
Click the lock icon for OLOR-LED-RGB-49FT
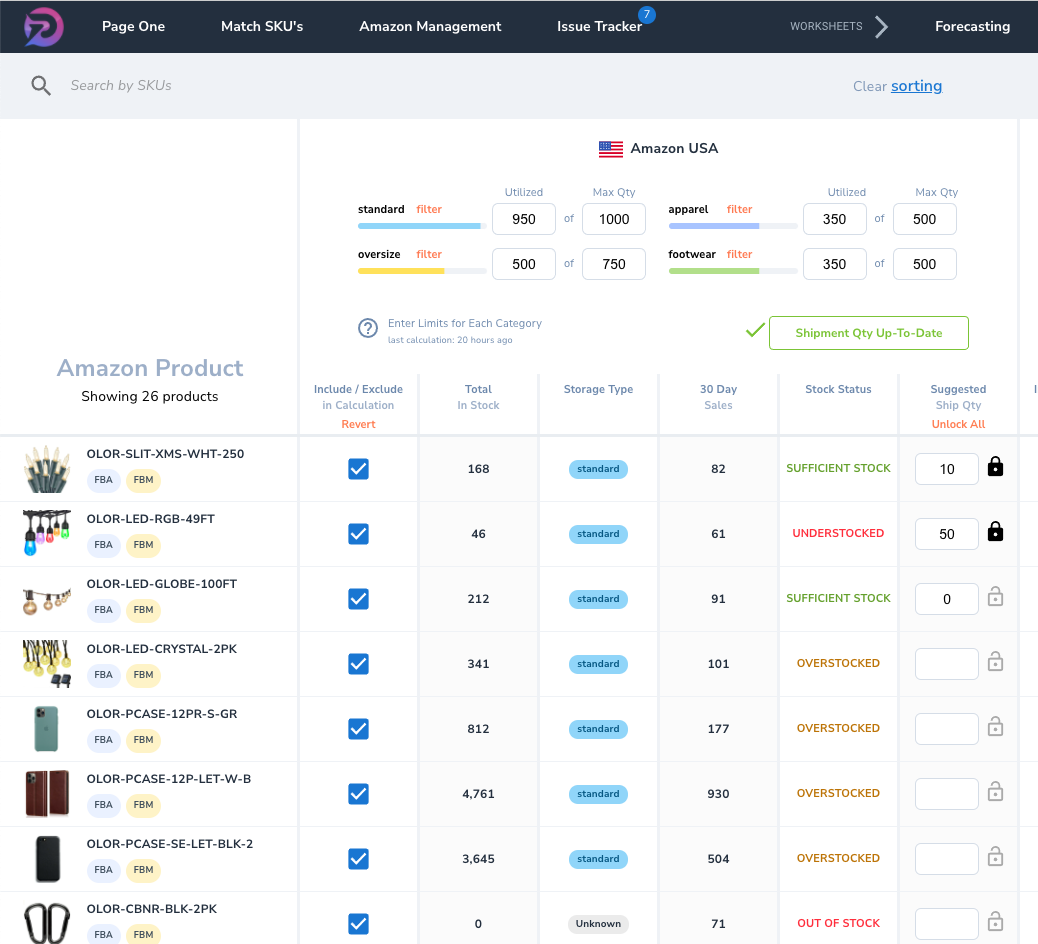pyautogui.click(x=995, y=532)
